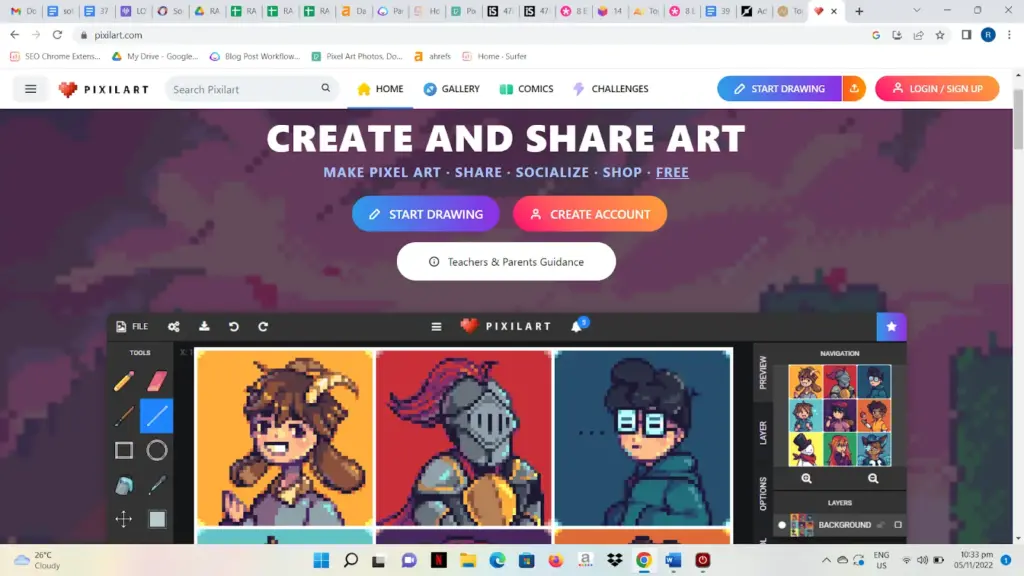Select the Move tool
This screenshot has width=1024, height=576.
coord(124,519)
